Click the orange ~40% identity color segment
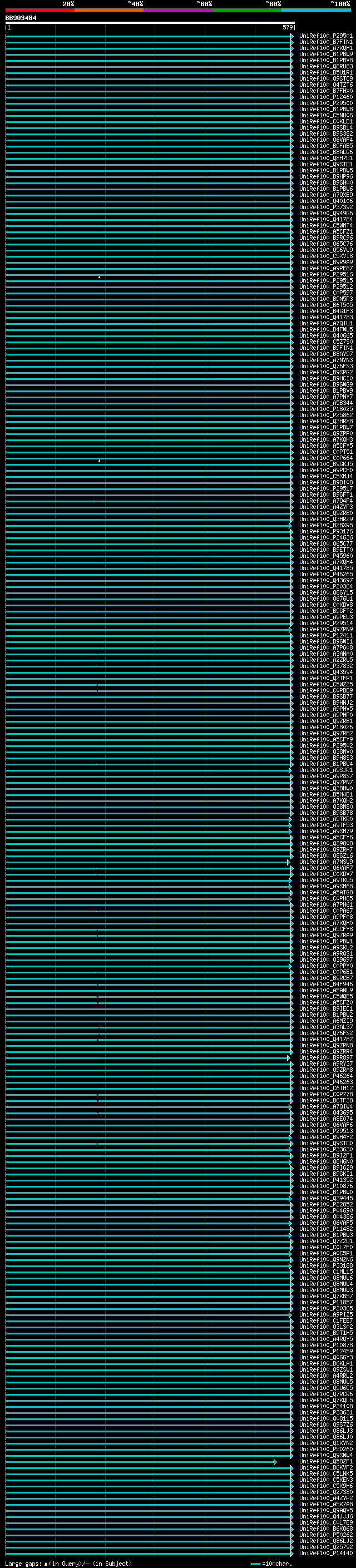This screenshot has width=356, height=1568. tap(109, 10)
